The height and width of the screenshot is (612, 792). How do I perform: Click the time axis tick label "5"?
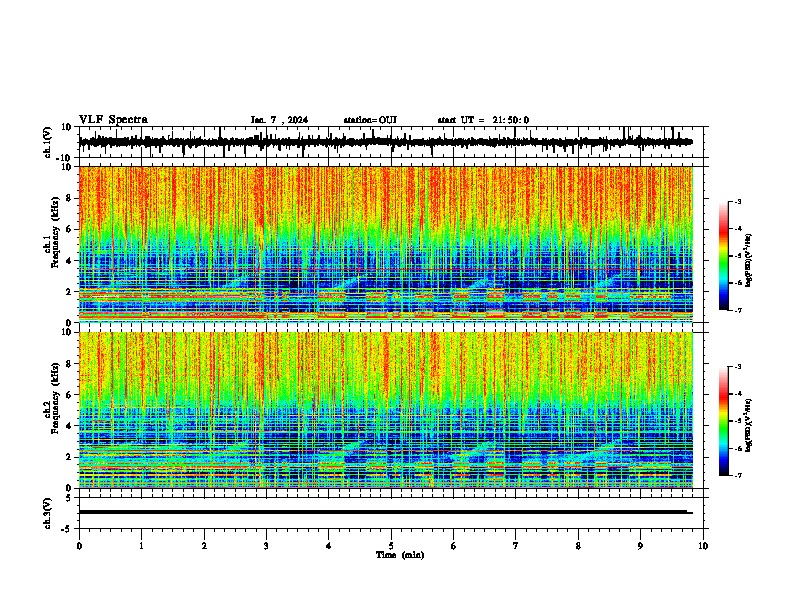(391, 546)
